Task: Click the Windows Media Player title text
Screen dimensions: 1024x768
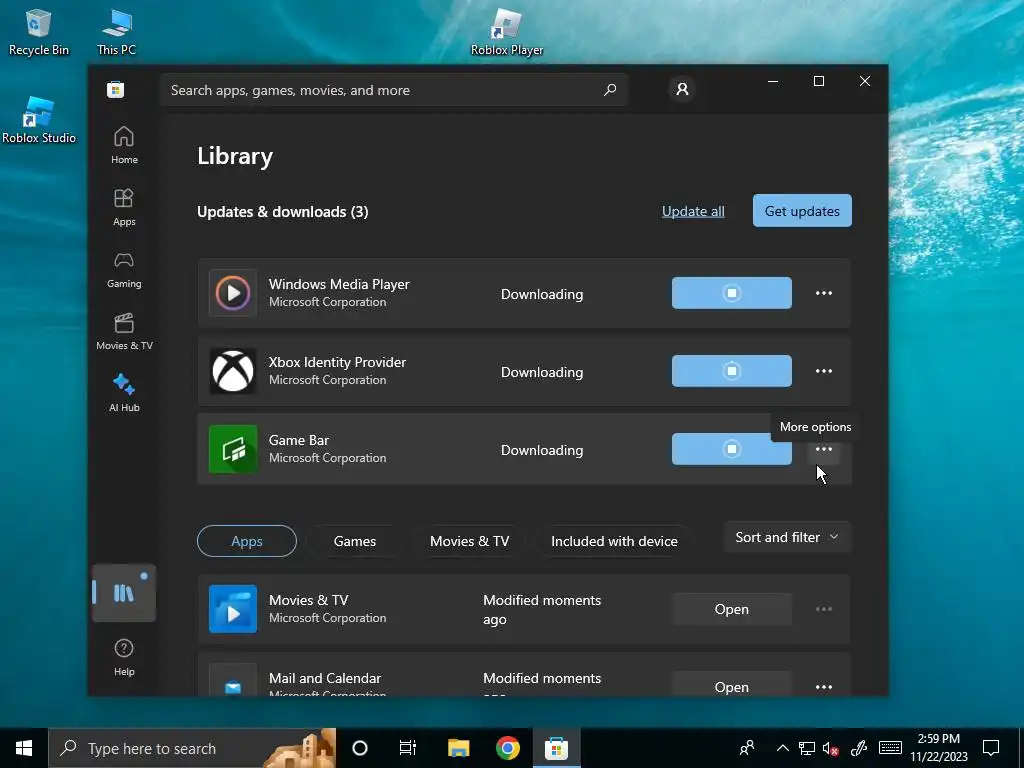Action: 339,284
